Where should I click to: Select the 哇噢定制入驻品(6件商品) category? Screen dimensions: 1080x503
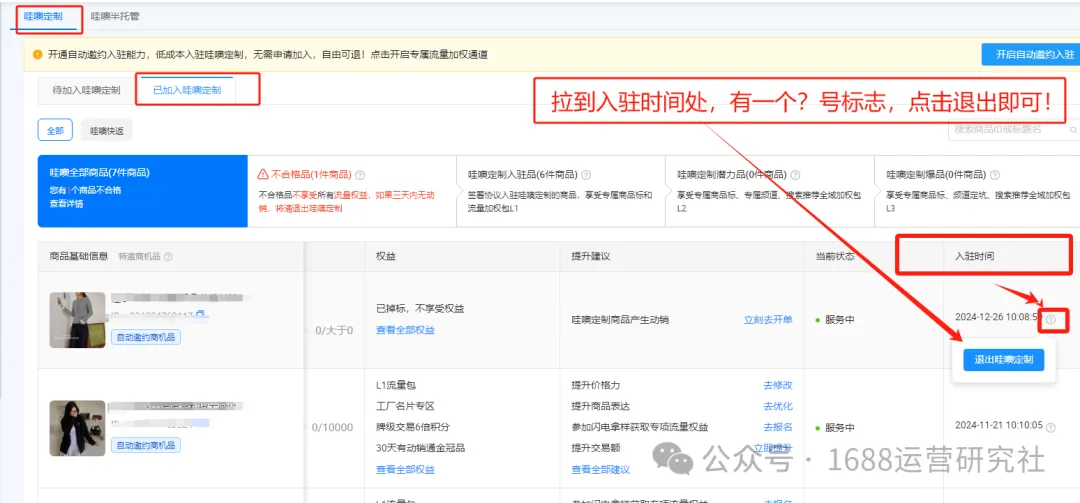561,191
